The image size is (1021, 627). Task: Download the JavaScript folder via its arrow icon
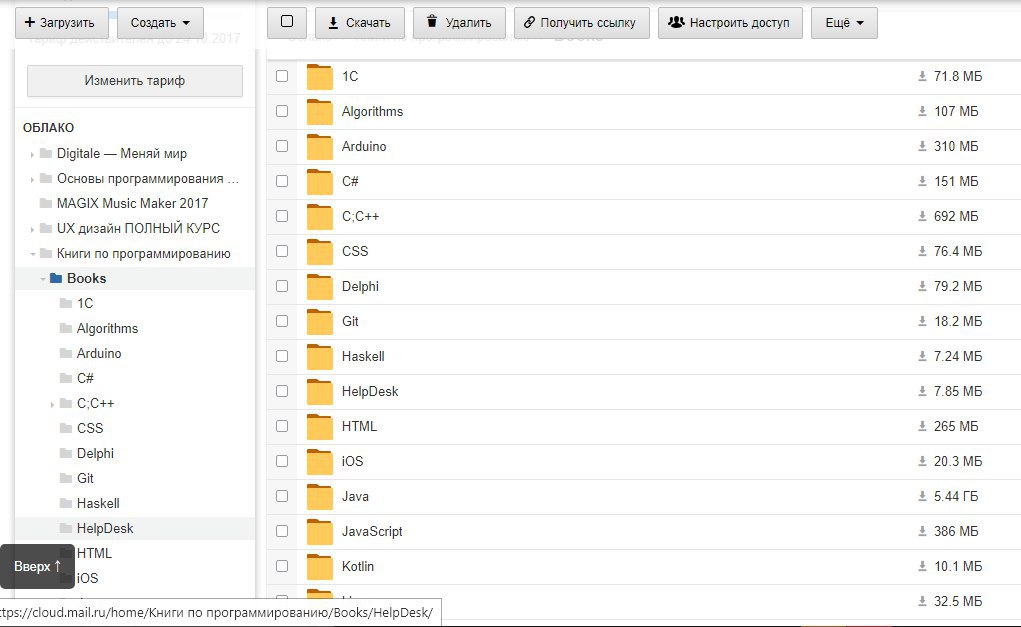922,531
